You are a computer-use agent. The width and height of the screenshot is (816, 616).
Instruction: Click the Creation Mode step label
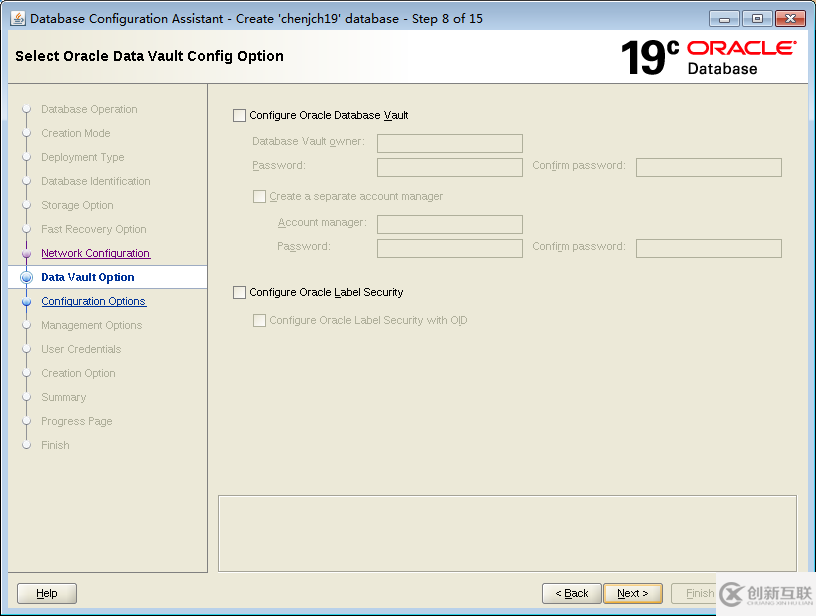click(x=76, y=133)
